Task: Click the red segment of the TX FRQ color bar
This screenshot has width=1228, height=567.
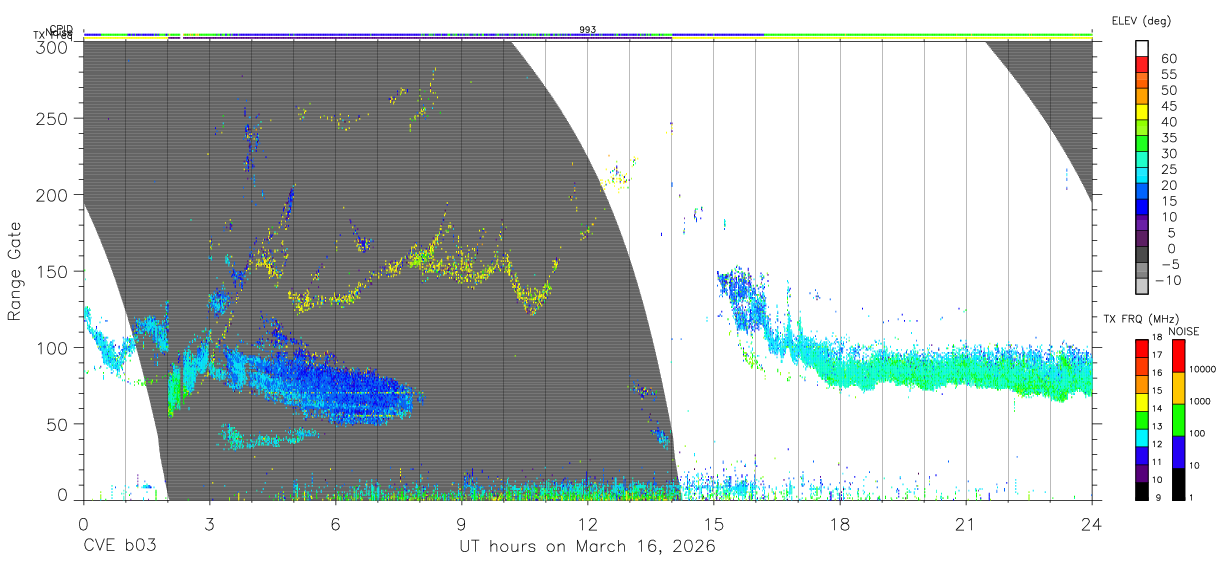Action: (x=1142, y=348)
